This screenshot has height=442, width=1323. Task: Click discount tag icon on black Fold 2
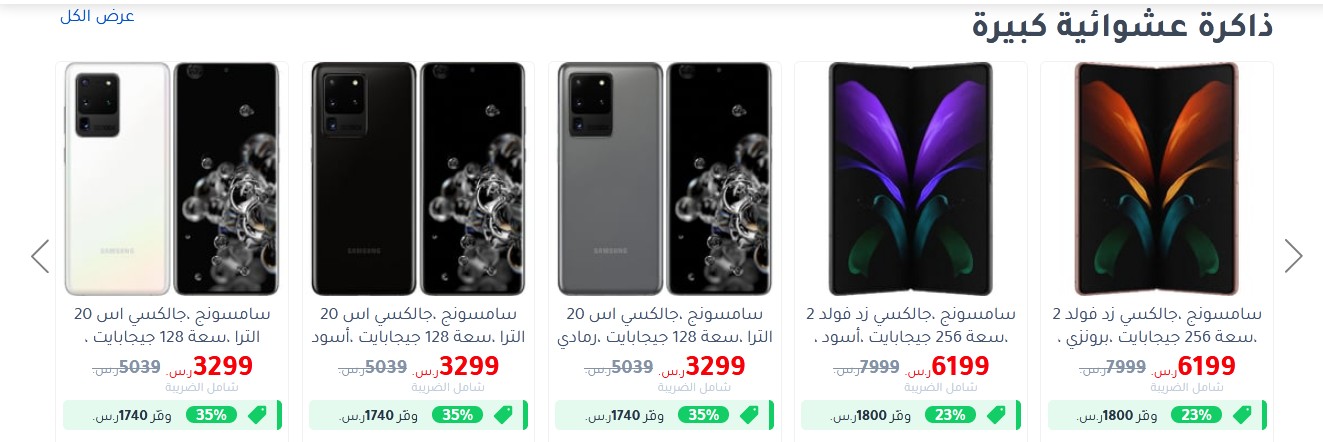(996, 414)
